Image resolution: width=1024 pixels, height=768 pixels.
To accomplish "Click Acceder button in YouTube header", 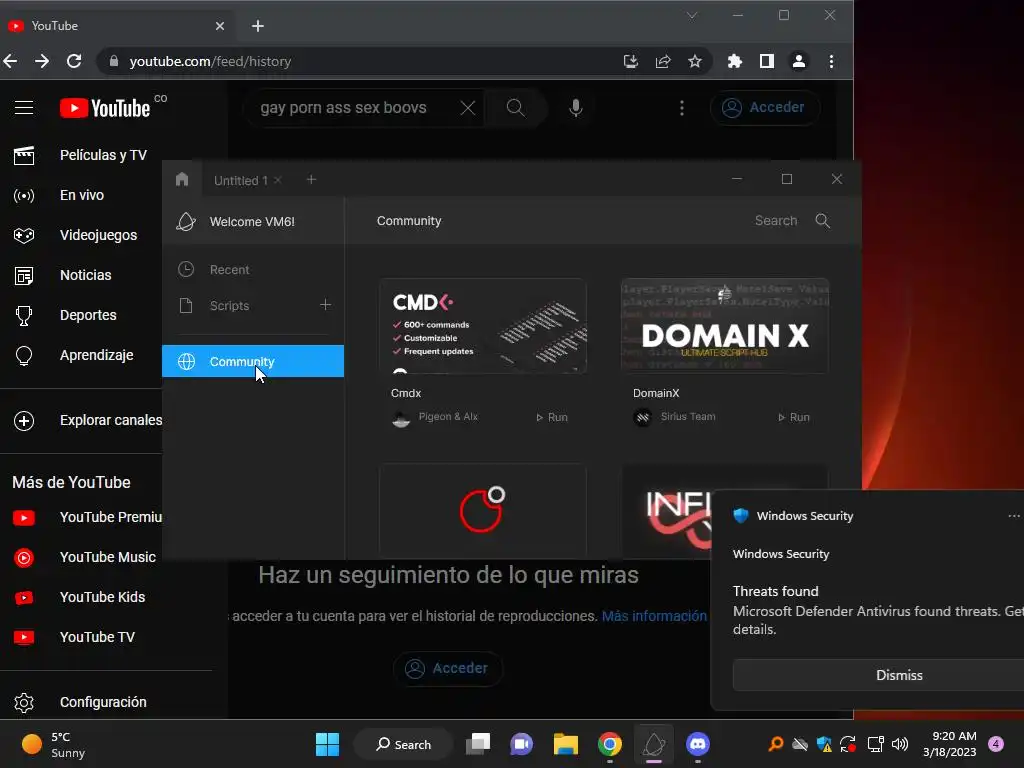I will (x=763, y=108).
